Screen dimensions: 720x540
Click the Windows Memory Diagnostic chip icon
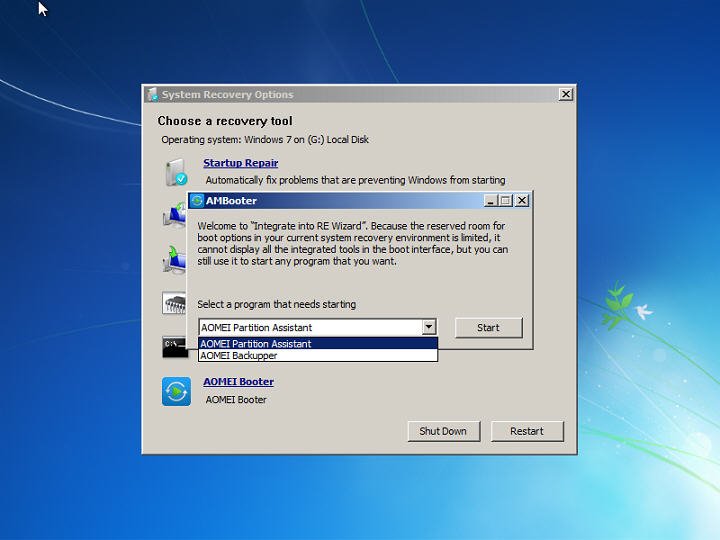[174, 303]
